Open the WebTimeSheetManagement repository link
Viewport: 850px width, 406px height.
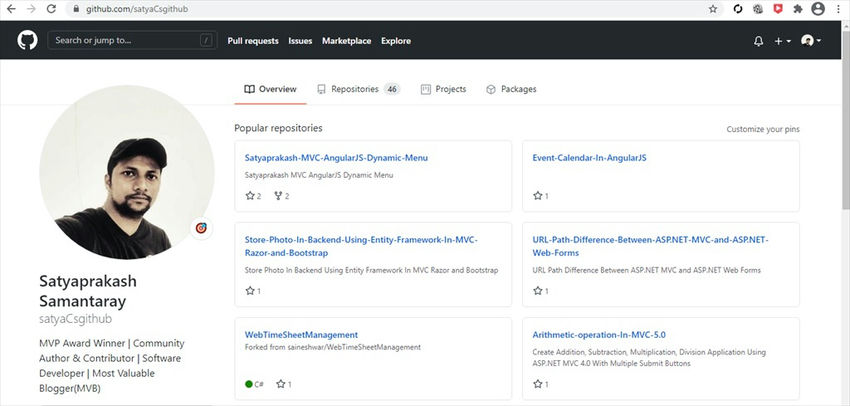[x=300, y=333]
